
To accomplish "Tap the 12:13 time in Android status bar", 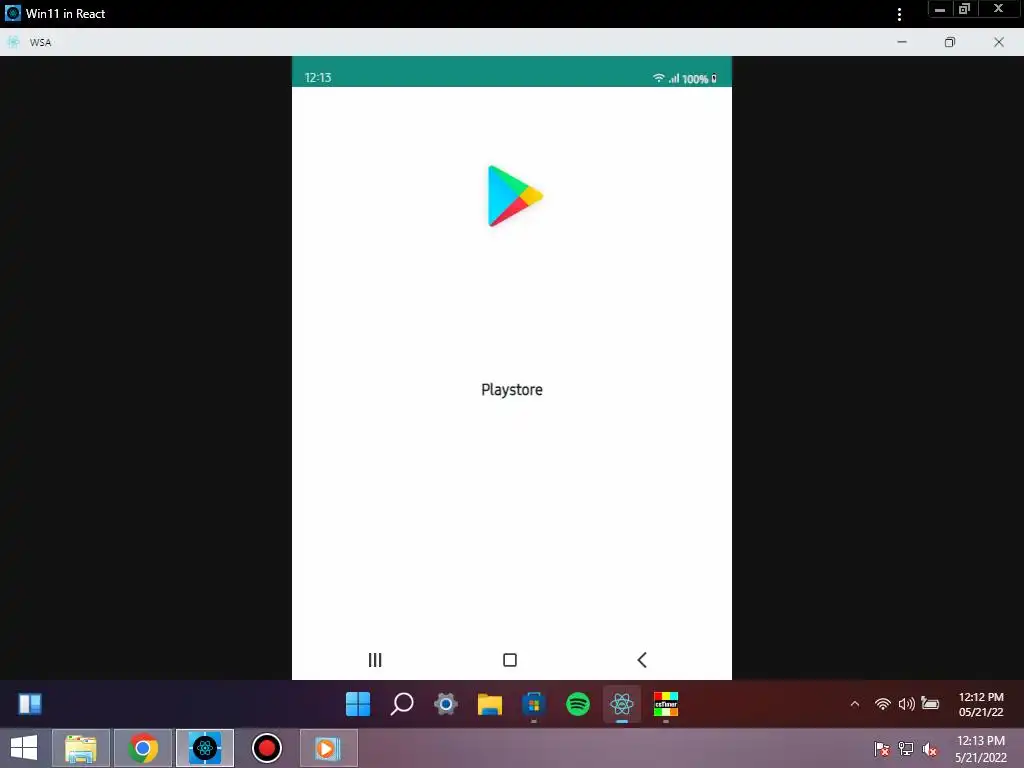I will tap(318, 78).
